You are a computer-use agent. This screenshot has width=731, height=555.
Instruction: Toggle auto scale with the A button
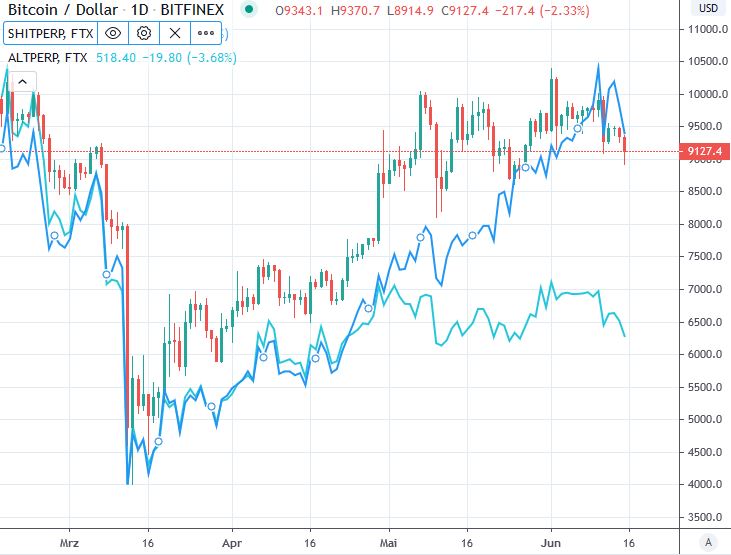click(x=708, y=541)
